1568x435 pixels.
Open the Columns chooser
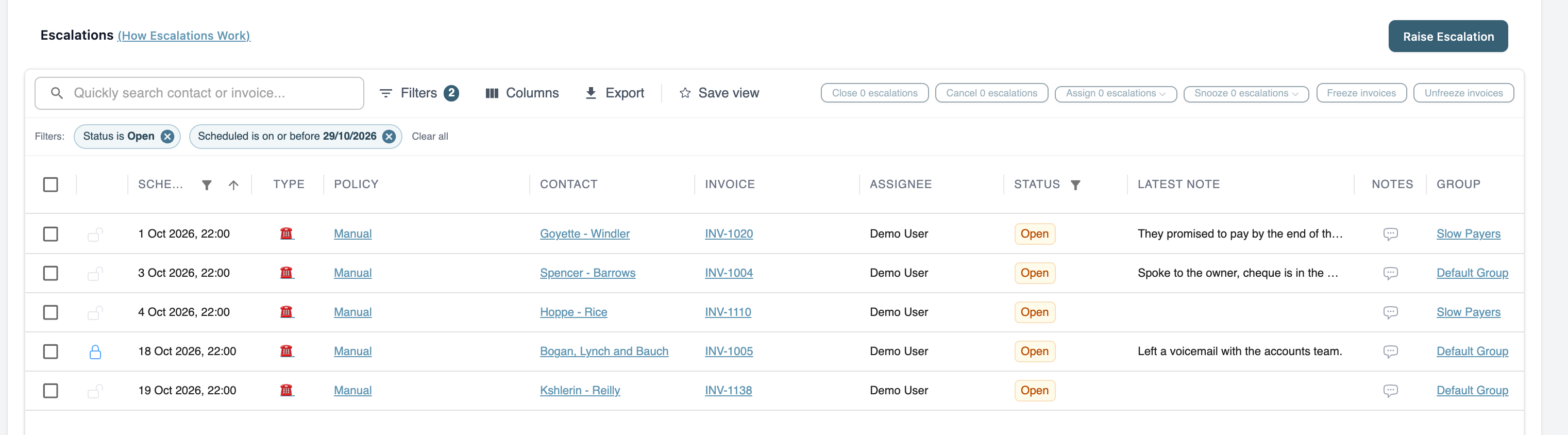(521, 93)
